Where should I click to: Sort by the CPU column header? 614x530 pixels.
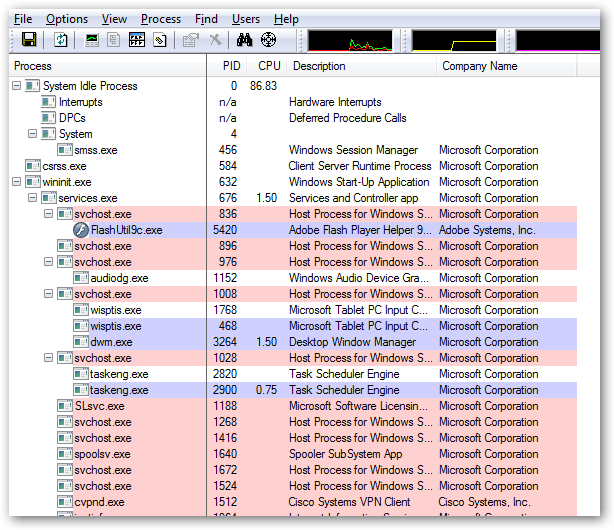[x=269, y=66]
